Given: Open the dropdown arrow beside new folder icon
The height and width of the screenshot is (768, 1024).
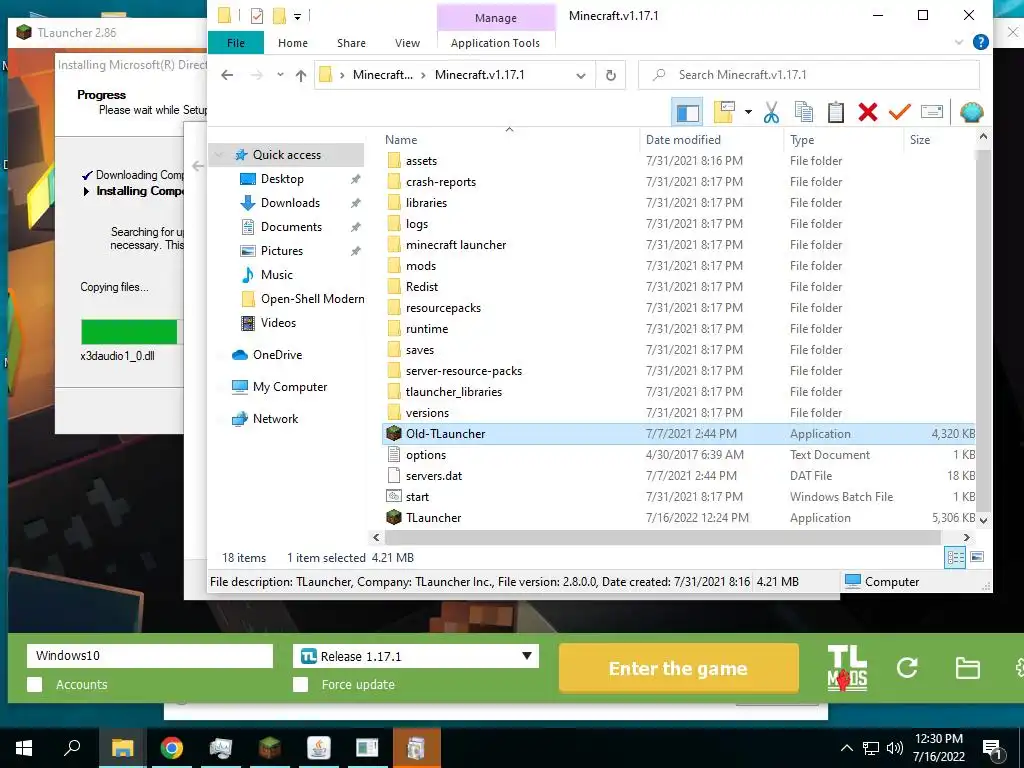Looking at the screenshot, I should [x=748, y=112].
